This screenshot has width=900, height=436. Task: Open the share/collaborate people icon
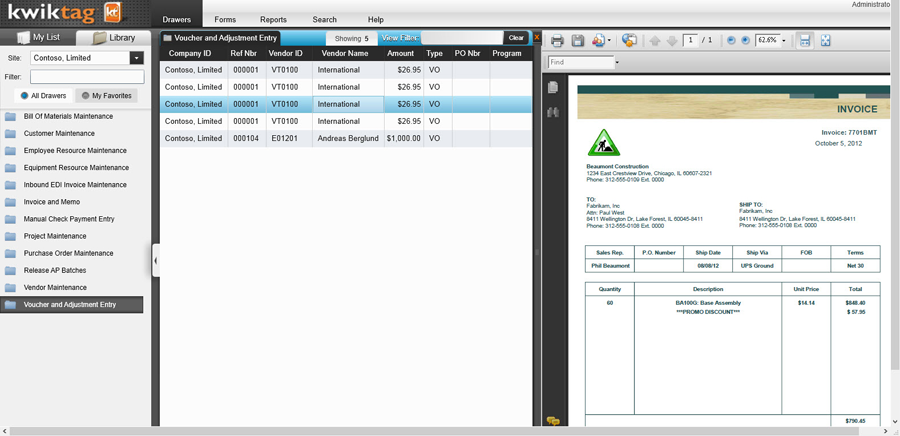pos(598,41)
